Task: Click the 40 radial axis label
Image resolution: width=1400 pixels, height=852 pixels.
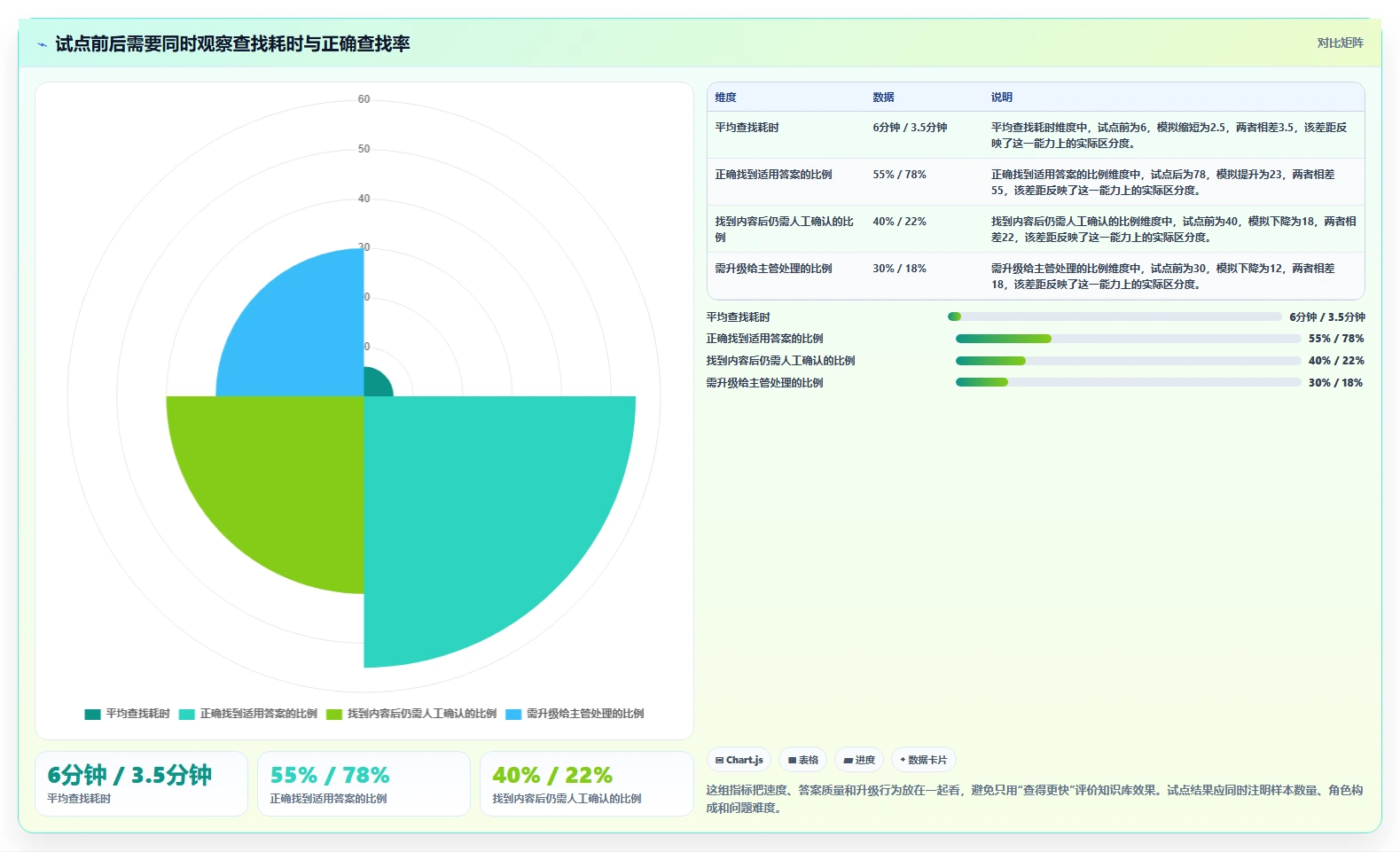Action: 364,199
